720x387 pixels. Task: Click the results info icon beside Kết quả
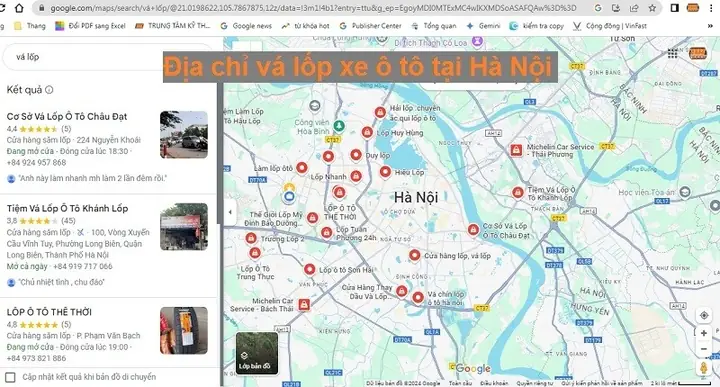pyautogui.click(x=49, y=90)
